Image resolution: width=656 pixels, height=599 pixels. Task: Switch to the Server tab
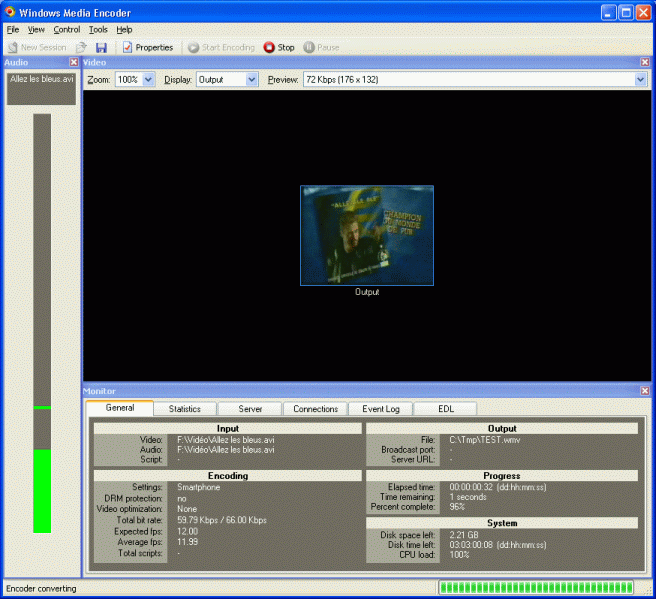coord(250,409)
